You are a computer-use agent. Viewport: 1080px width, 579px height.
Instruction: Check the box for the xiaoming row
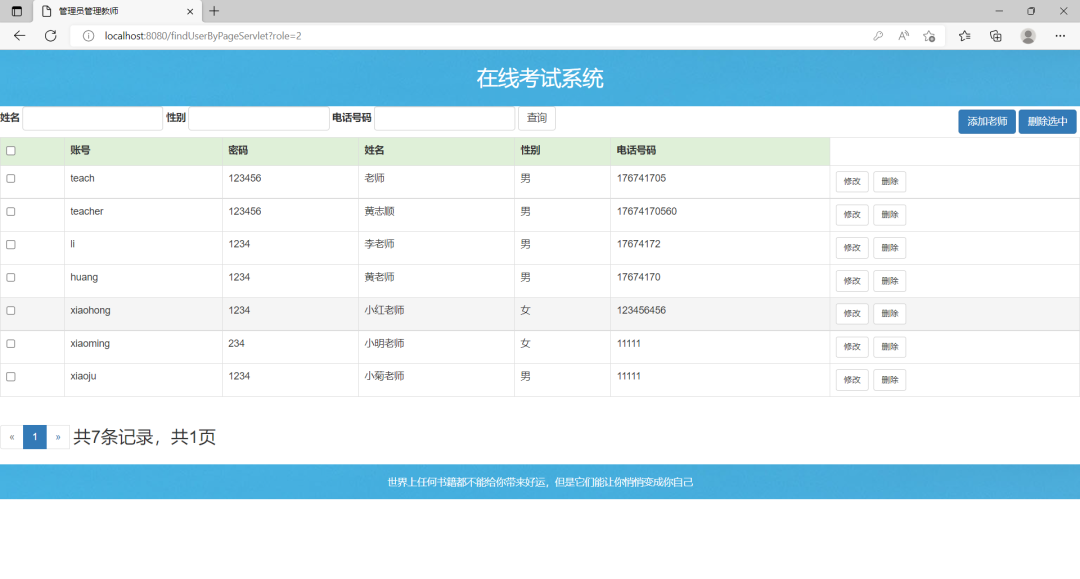click(x=11, y=344)
